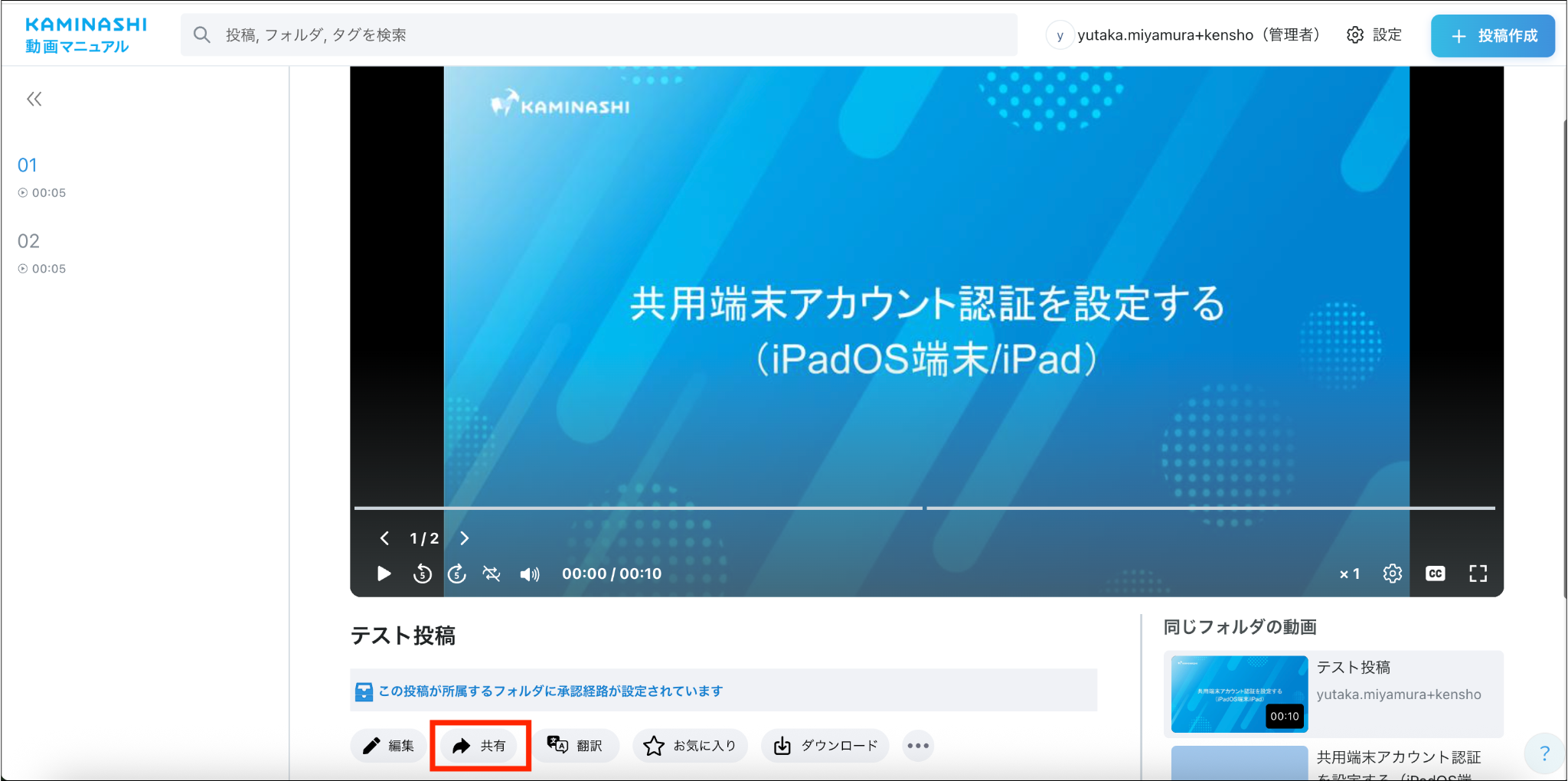Seek in the second video progress segment
Screen dimensions: 1568x781
pos(1210,508)
